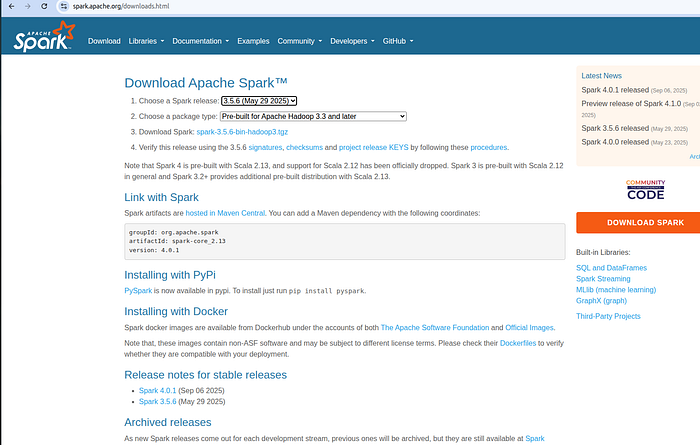The height and width of the screenshot is (445, 700).
Task: Open Spark 3.5.6 release notes link
Action: coord(158,402)
